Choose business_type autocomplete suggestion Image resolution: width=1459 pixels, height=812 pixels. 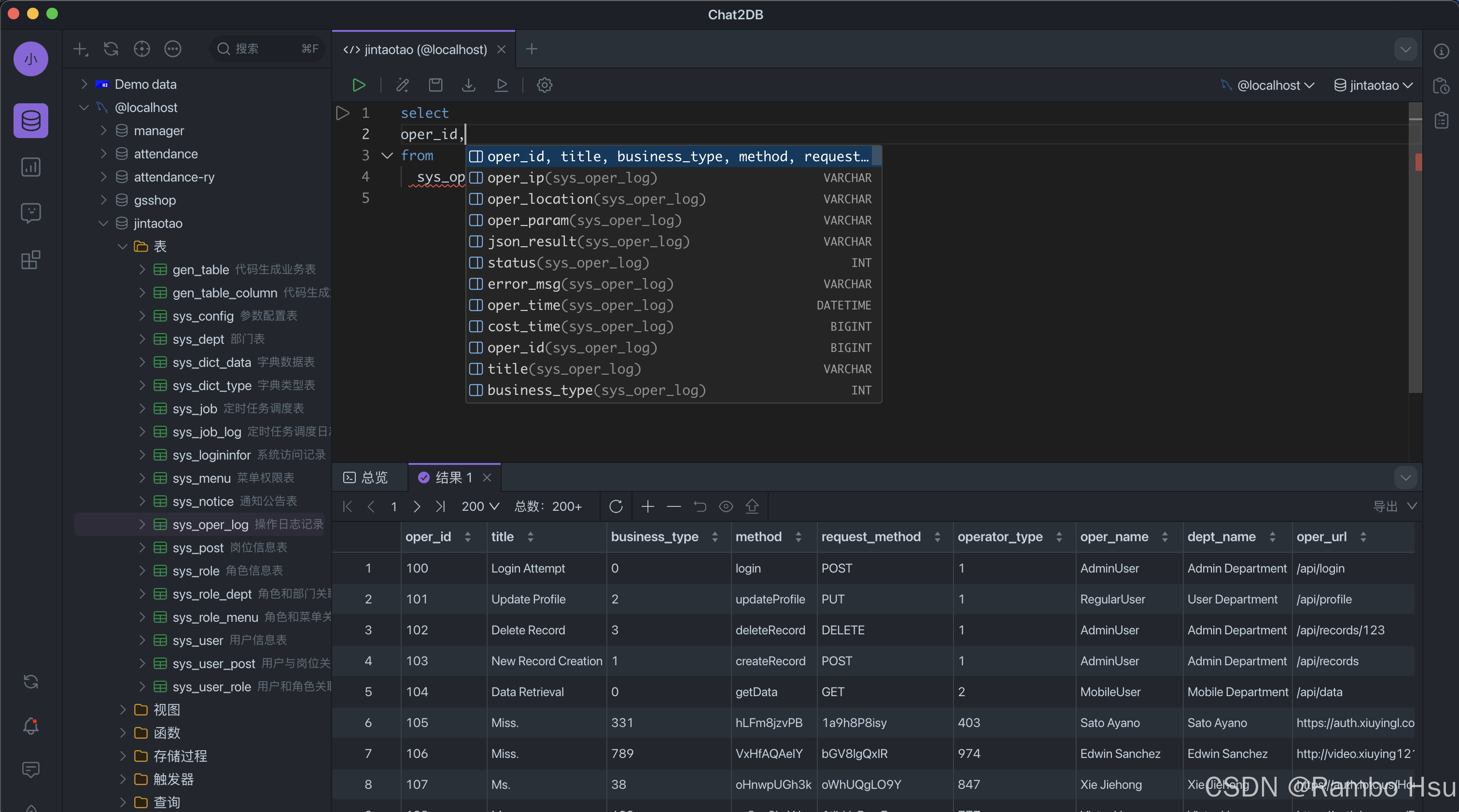pyautogui.click(x=673, y=390)
